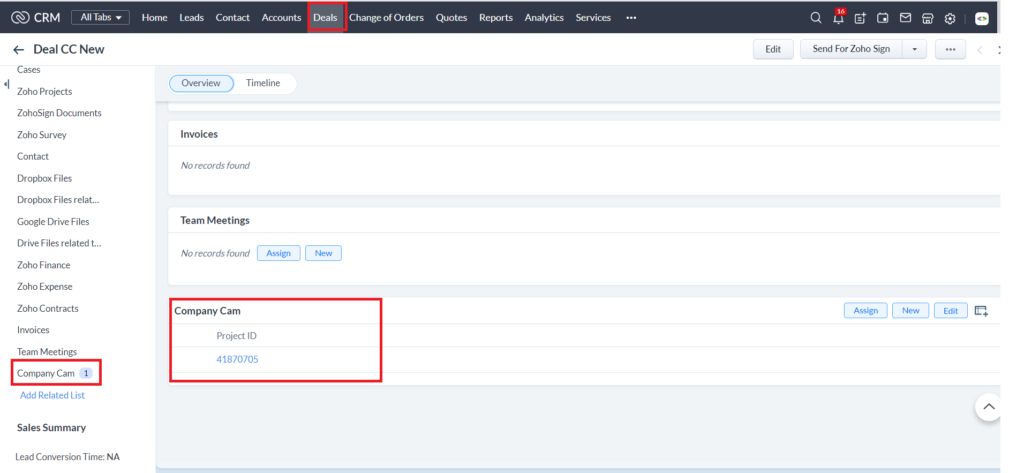Viewport: 1024px width, 473px height.
Task: Select Zoho Projects in sidebar
Action: 44,91
